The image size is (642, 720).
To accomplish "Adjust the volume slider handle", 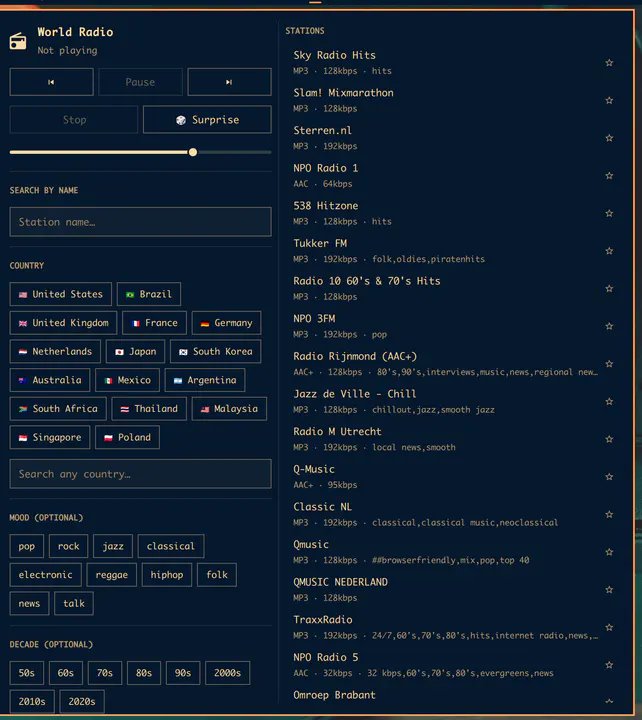I will click(193, 152).
